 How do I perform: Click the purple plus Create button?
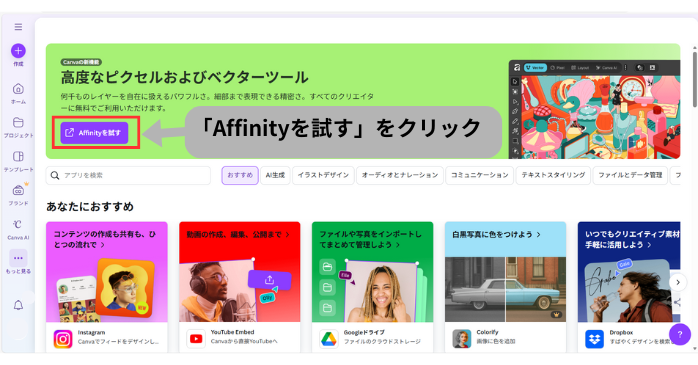pyautogui.click(x=18, y=51)
